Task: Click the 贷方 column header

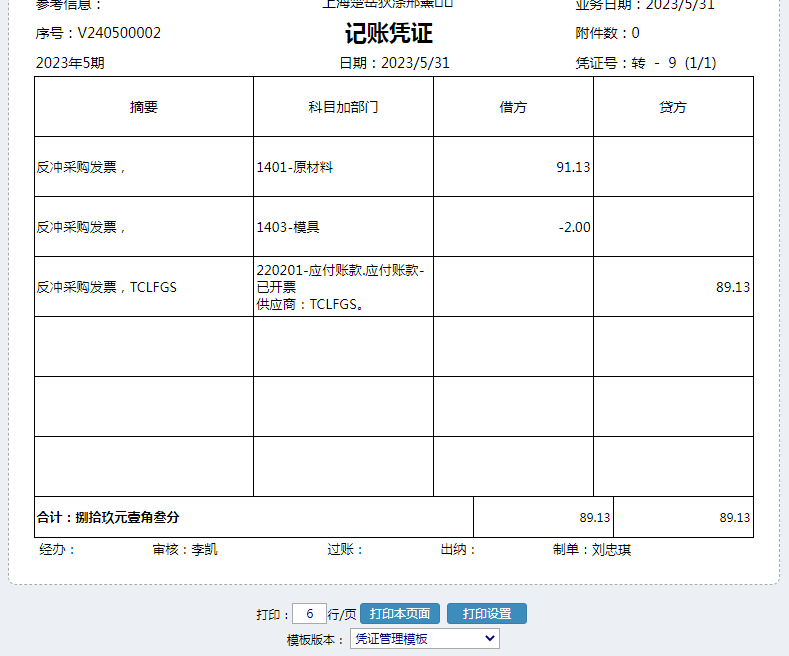Action: 673,107
